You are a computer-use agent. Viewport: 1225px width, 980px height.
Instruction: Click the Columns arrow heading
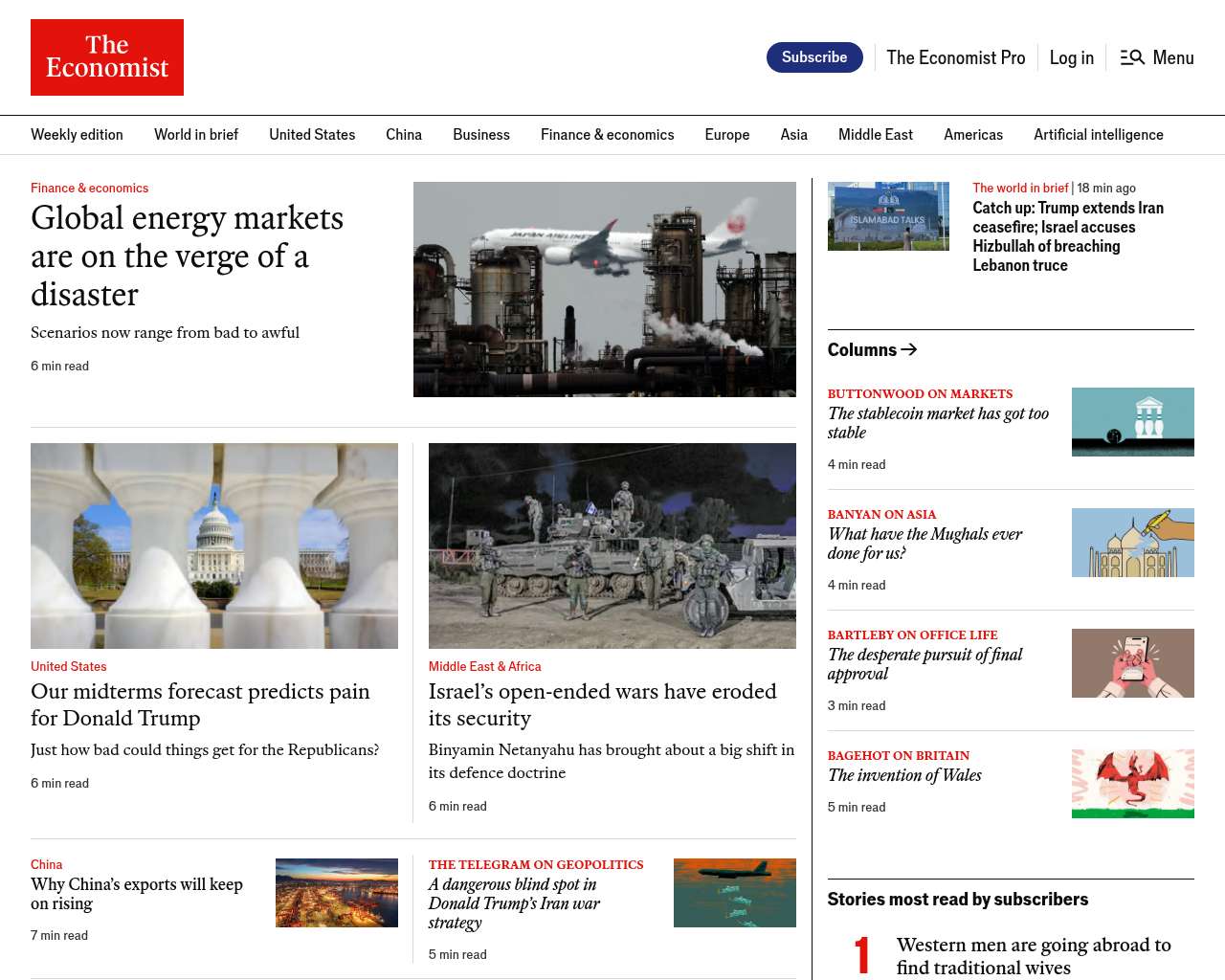click(872, 350)
